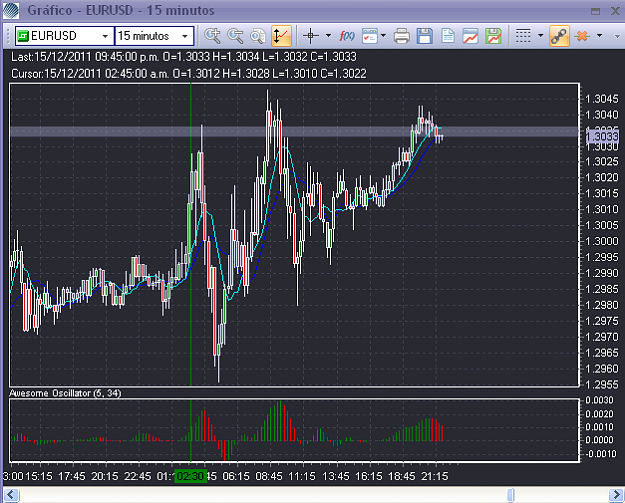This screenshot has height=503, width=625.
Task: Click the print chart icon
Action: coord(402,36)
